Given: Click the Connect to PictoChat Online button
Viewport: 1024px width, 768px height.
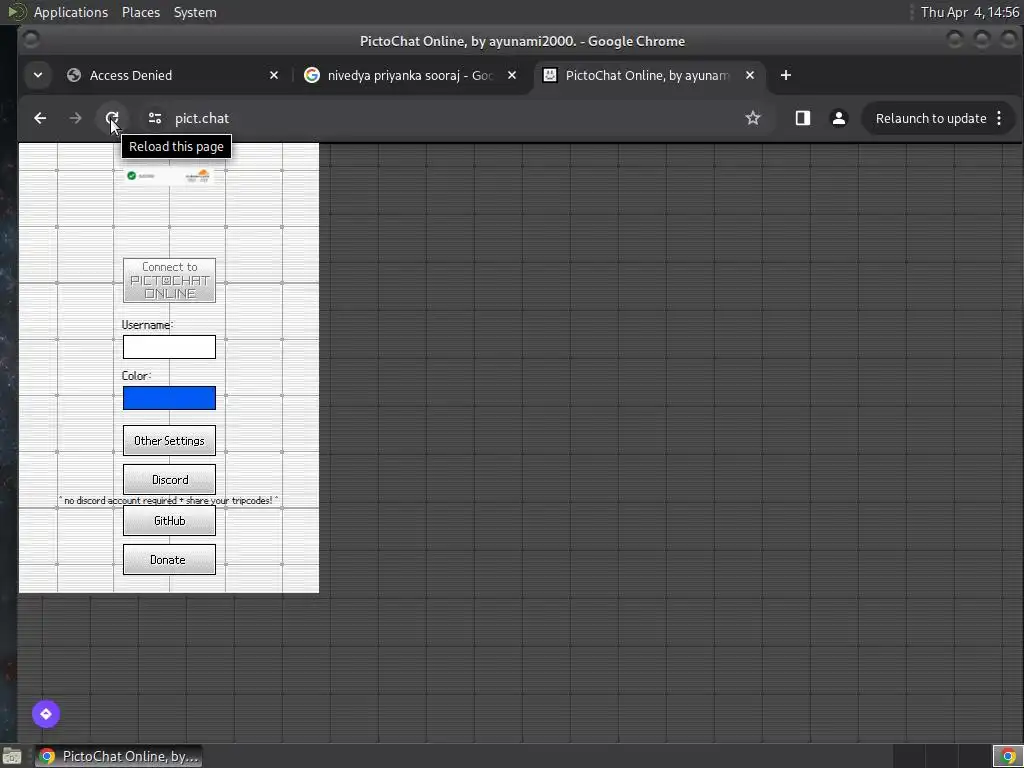Looking at the screenshot, I should 169,280.
